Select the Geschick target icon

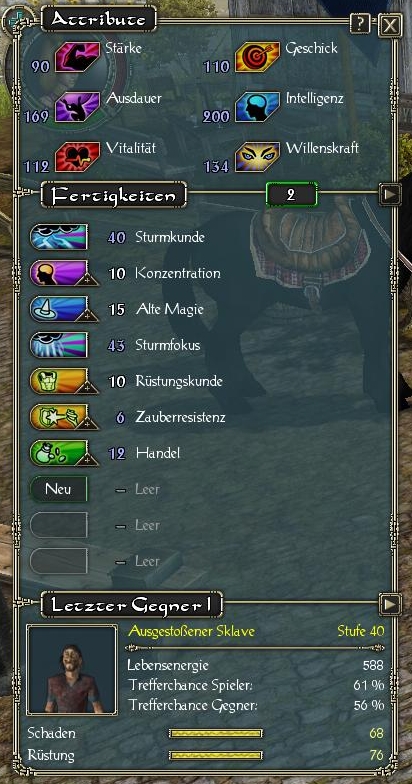coord(257,57)
